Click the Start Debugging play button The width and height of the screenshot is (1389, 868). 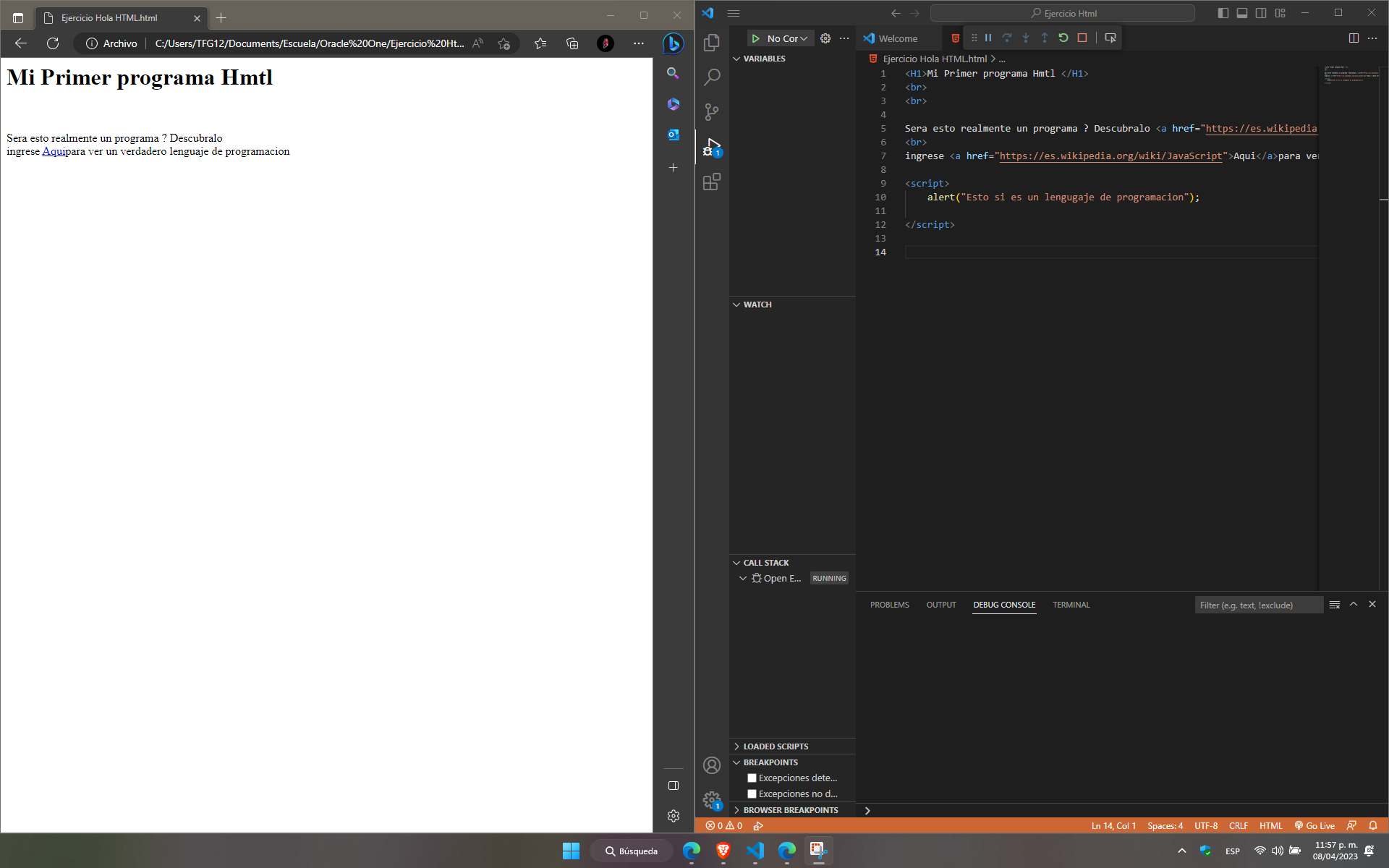[x=755, y=38]
